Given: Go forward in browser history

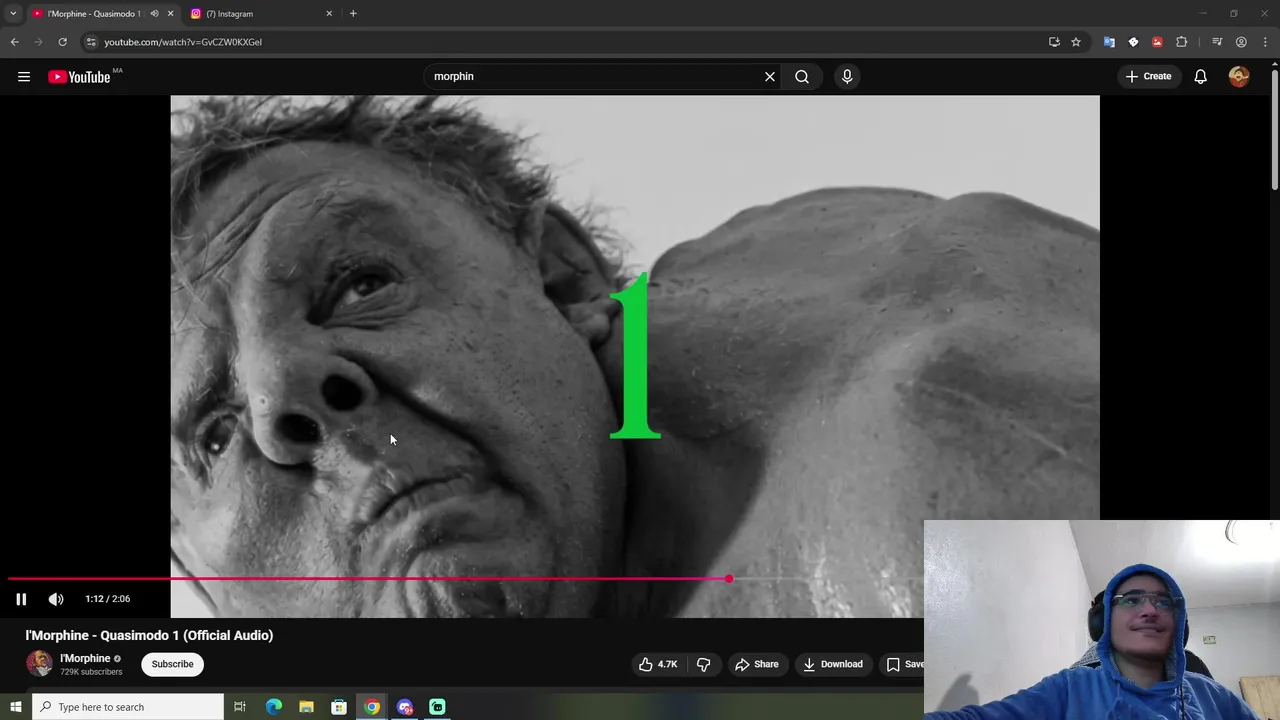Looking at the screenshot, I should [39, 42].
